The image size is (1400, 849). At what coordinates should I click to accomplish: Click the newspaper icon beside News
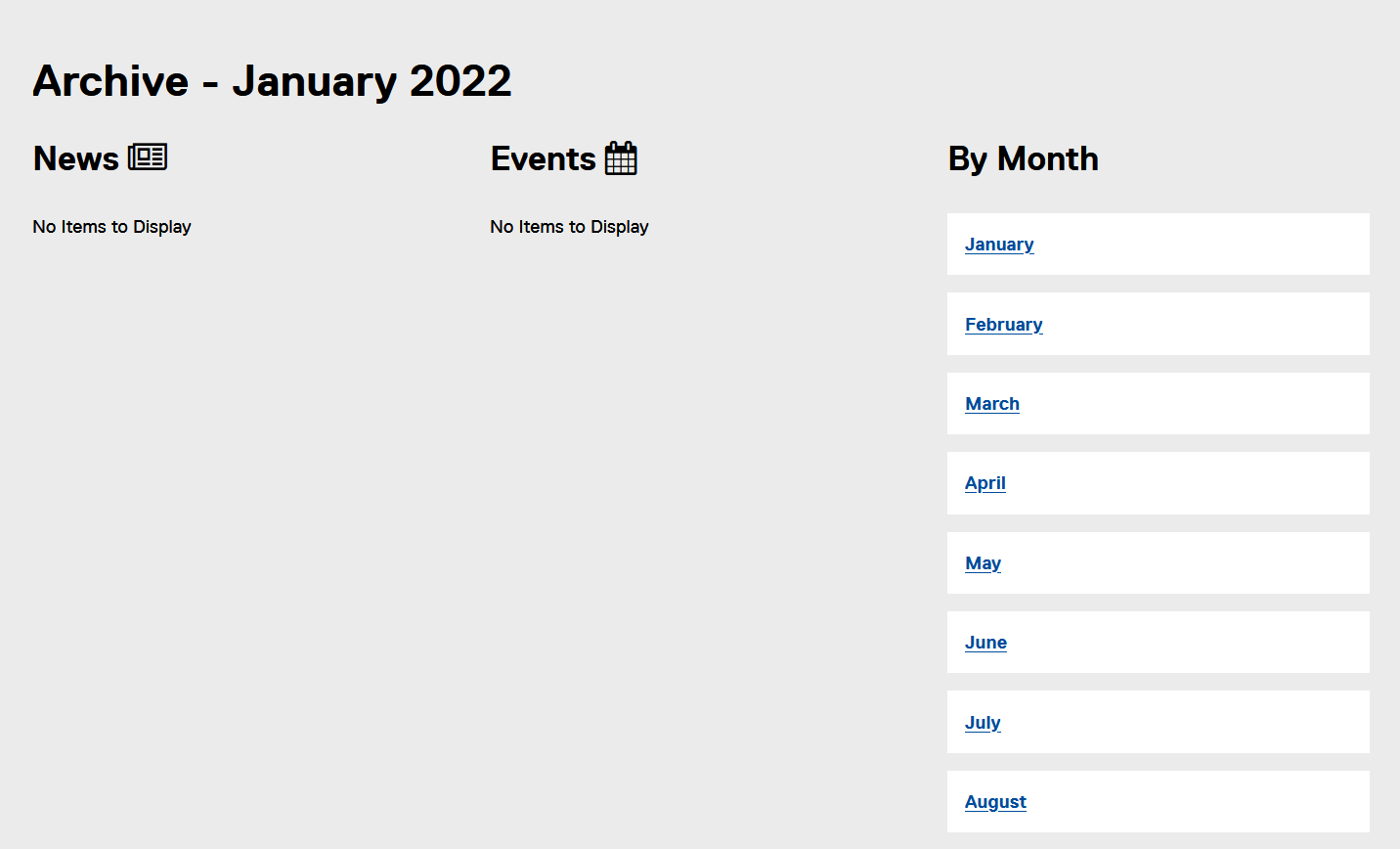[x=148, y=156]
